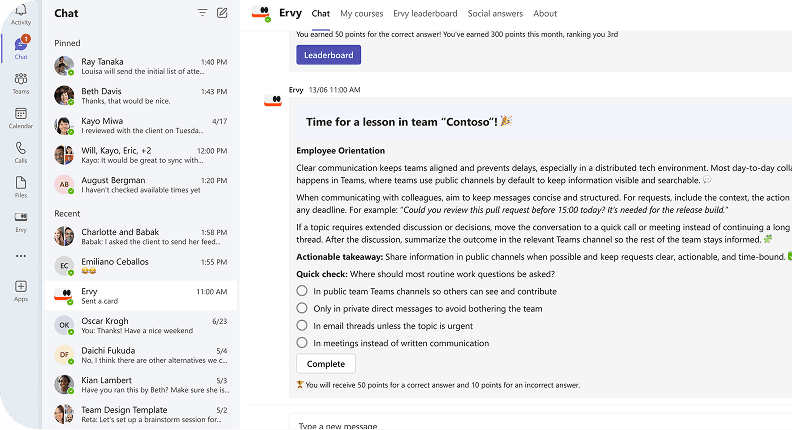
Task: Click the Pinned section label
Action: (x=67, y=43)
